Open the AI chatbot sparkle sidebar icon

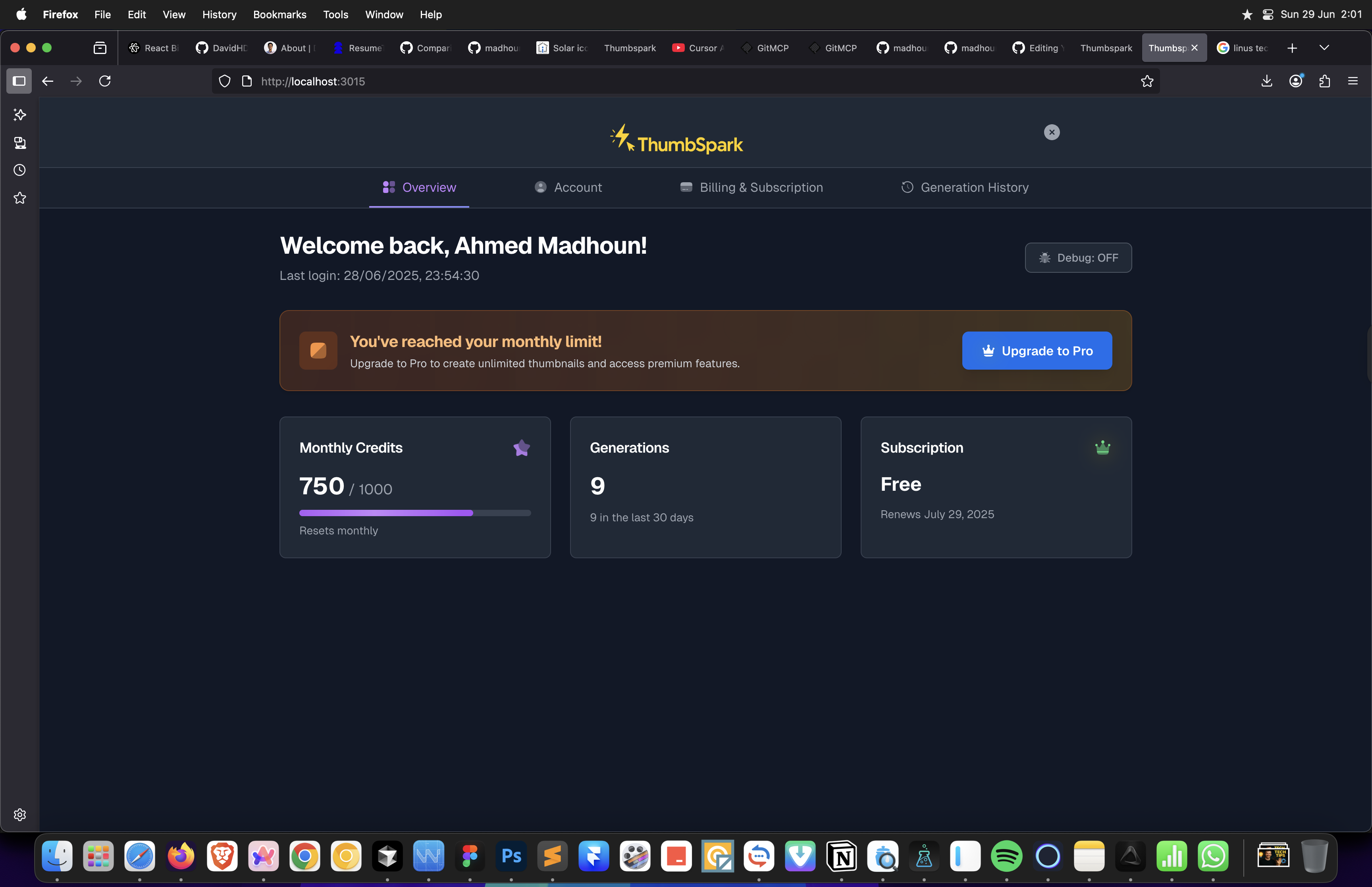(19, 115)
